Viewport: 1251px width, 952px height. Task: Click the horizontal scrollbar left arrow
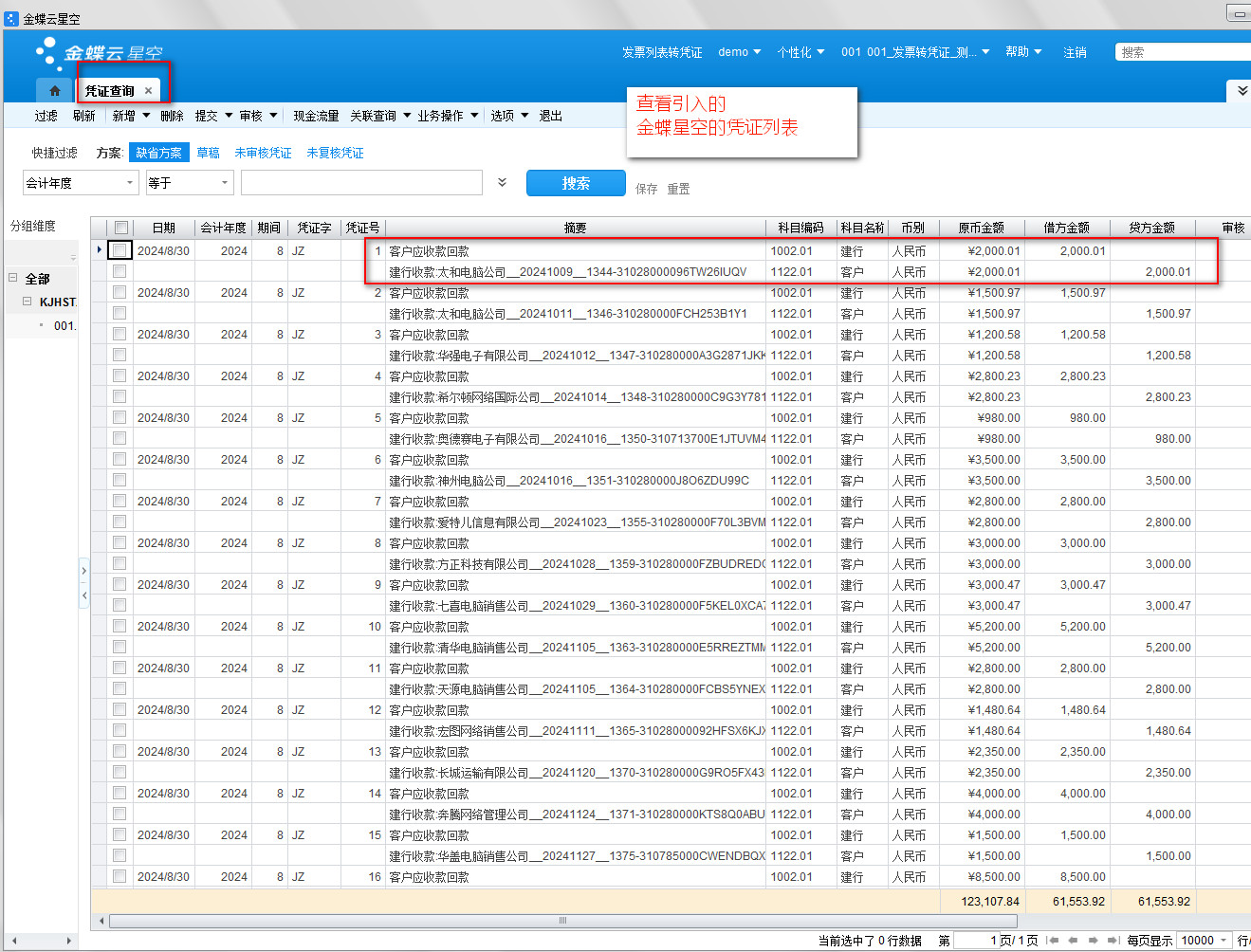(x=101, y=921)
